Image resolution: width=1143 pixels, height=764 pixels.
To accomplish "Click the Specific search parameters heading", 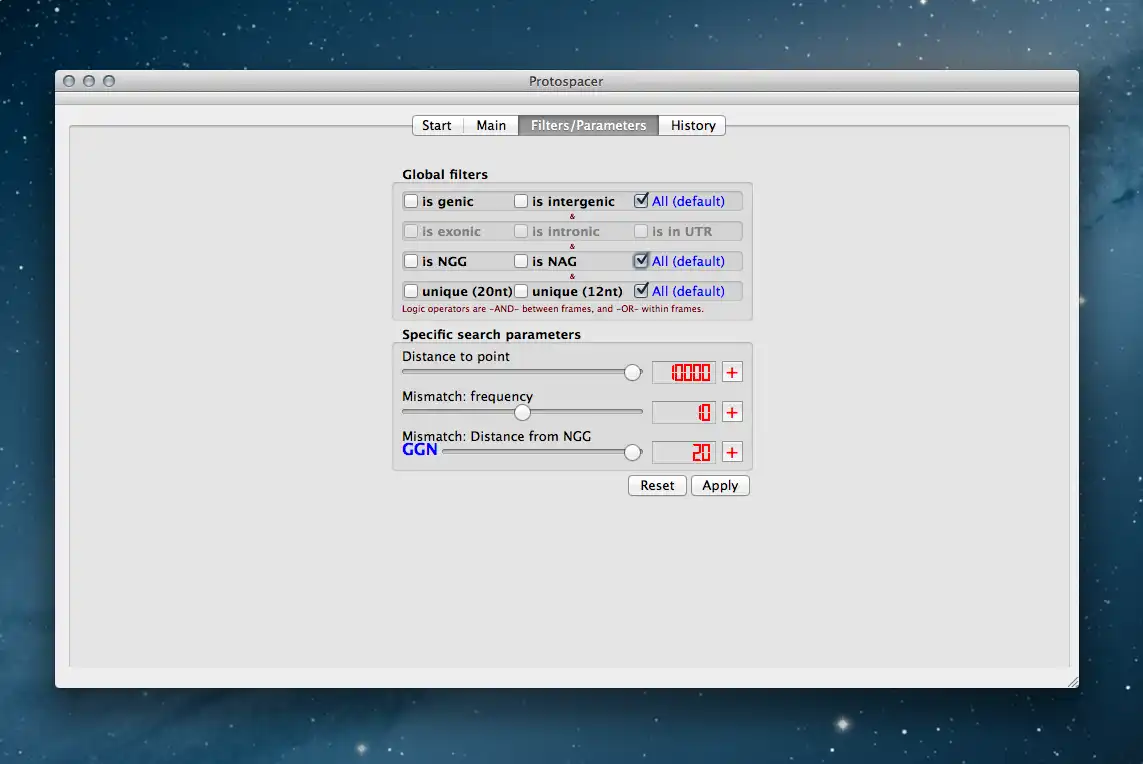I will [x=491, y=335].
